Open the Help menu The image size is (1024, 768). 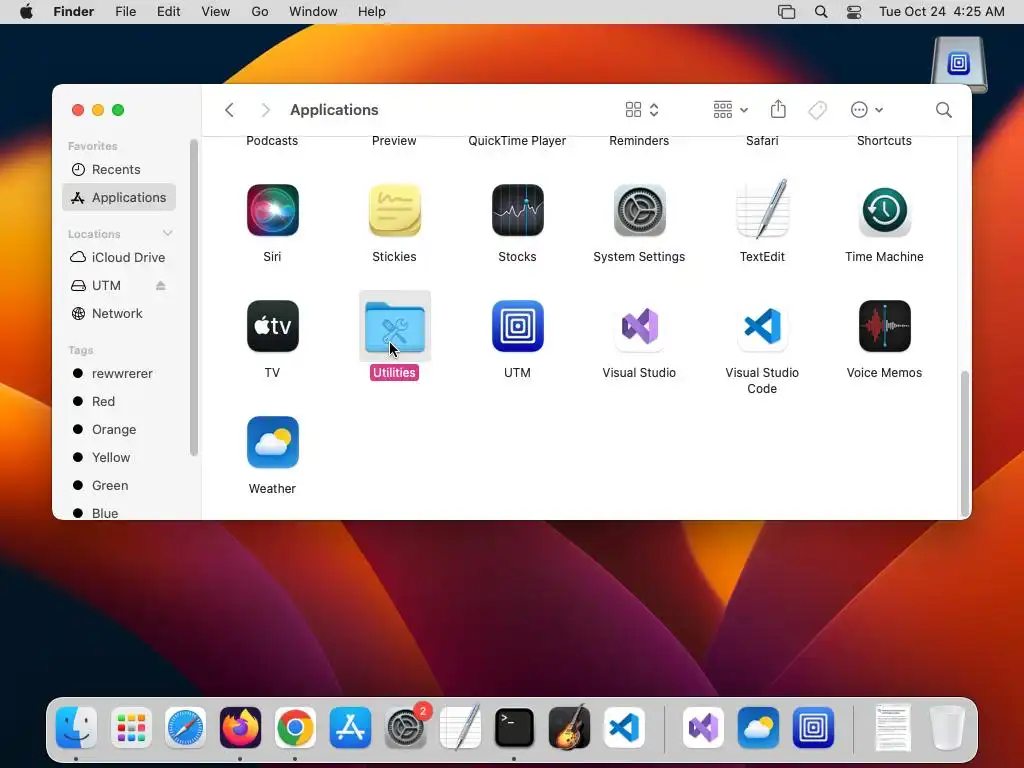372,12
